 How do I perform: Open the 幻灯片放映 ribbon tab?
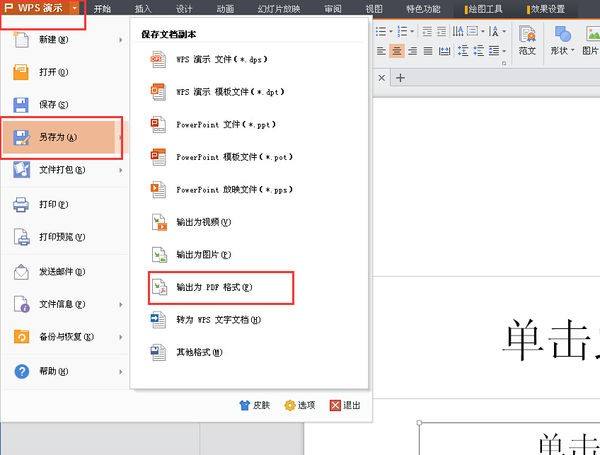click(x=279, y=8)
